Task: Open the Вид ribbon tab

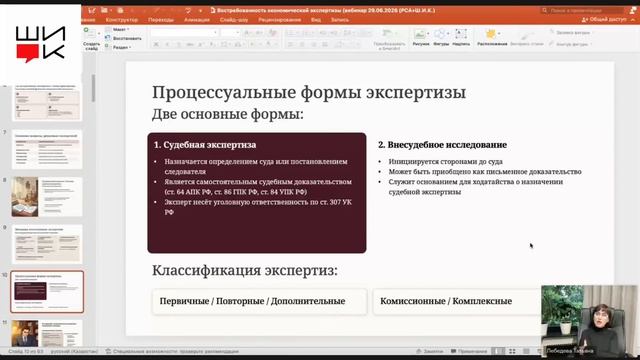Action: [316, 20]
